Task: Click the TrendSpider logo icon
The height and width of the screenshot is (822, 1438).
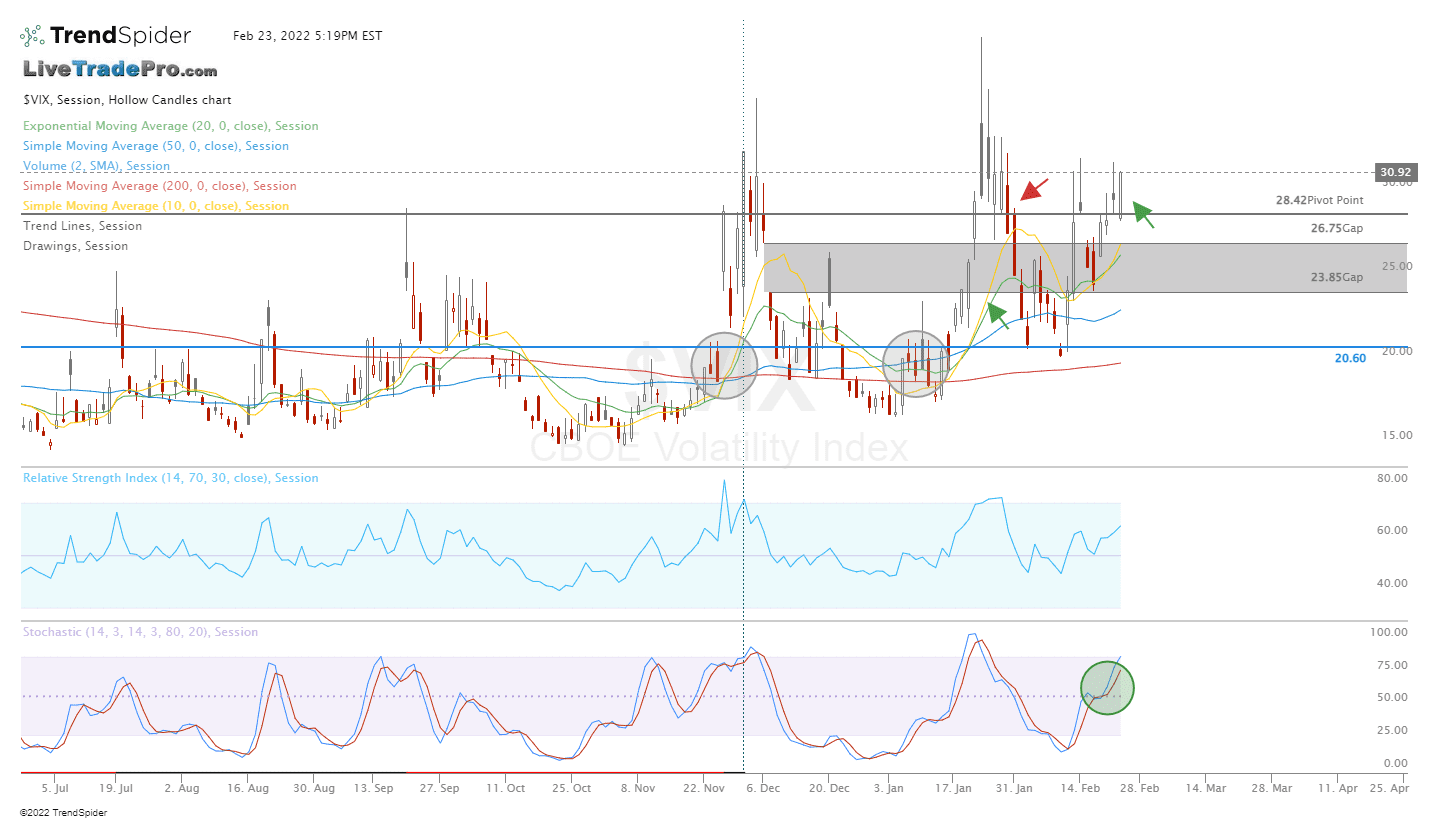Action: [x=32, y=33]
